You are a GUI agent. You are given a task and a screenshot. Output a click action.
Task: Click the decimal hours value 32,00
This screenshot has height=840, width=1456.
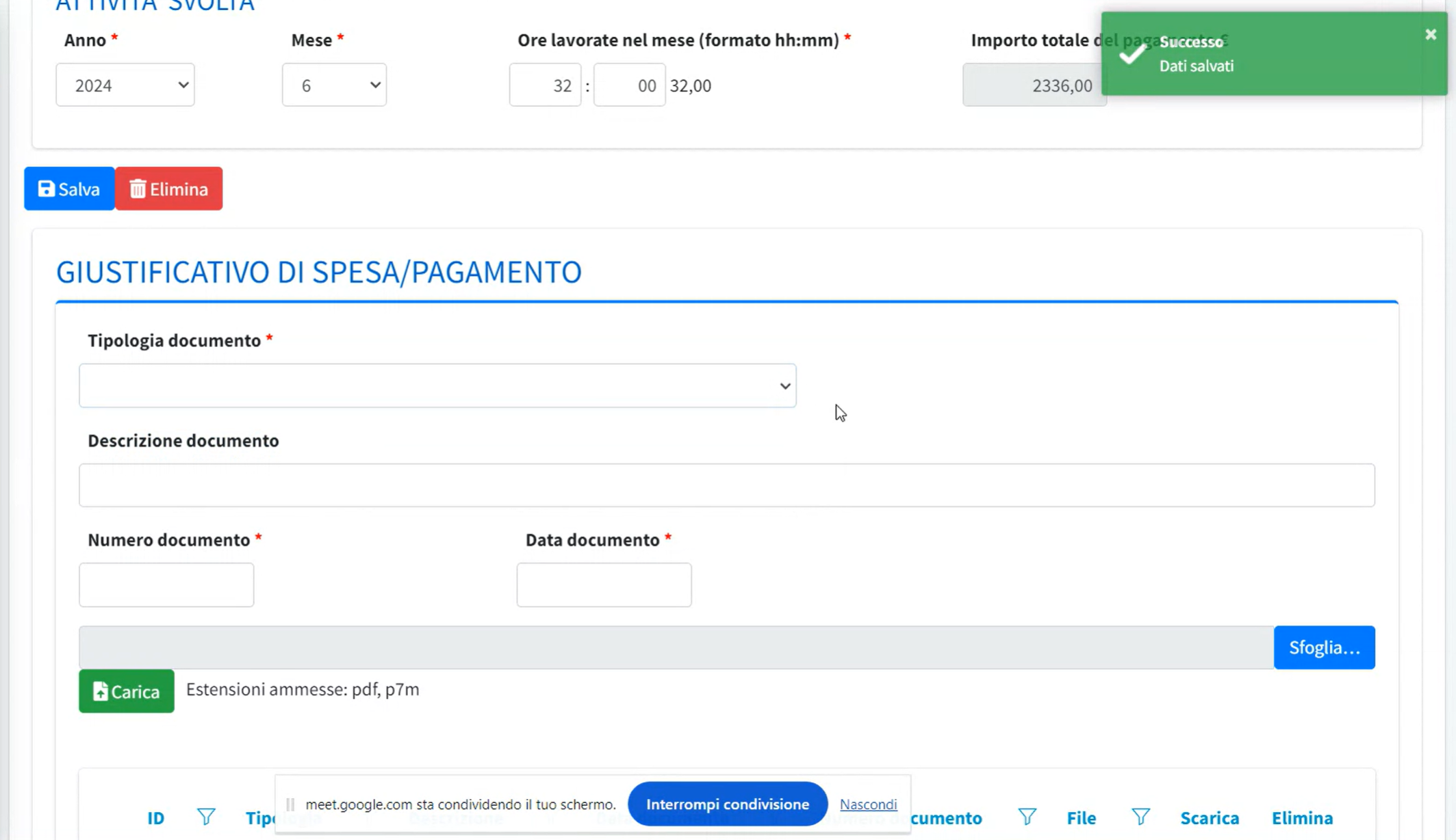[x=691, y=86]
